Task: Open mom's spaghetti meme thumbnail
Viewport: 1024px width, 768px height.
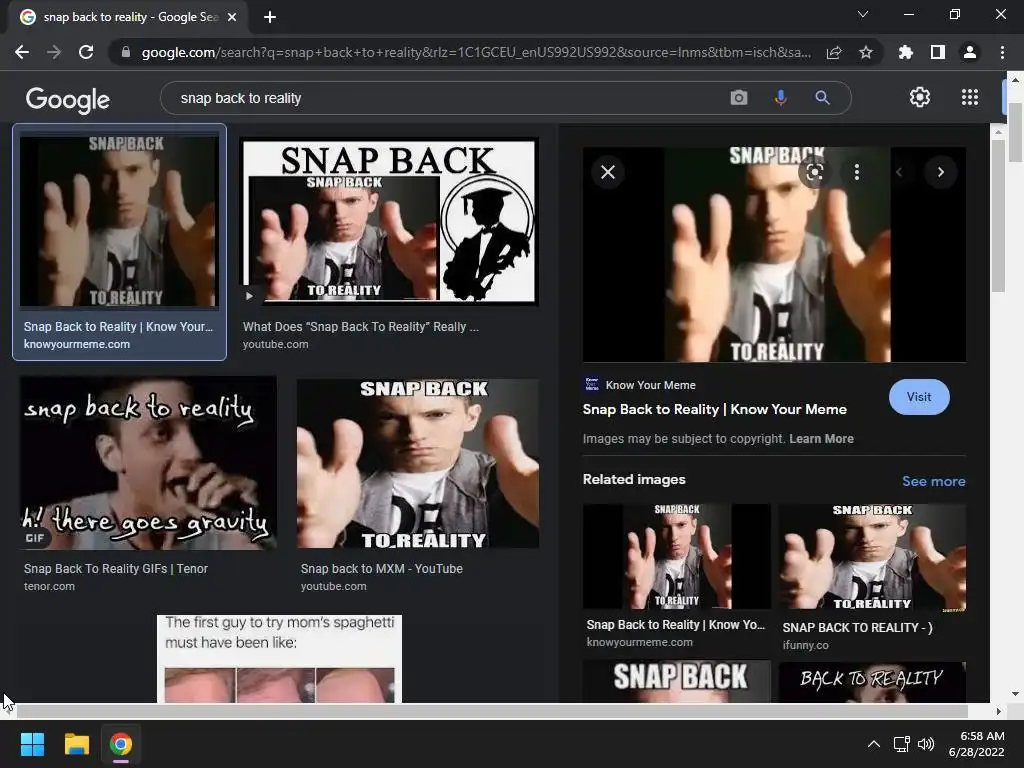Action: (x=280, y=658)
